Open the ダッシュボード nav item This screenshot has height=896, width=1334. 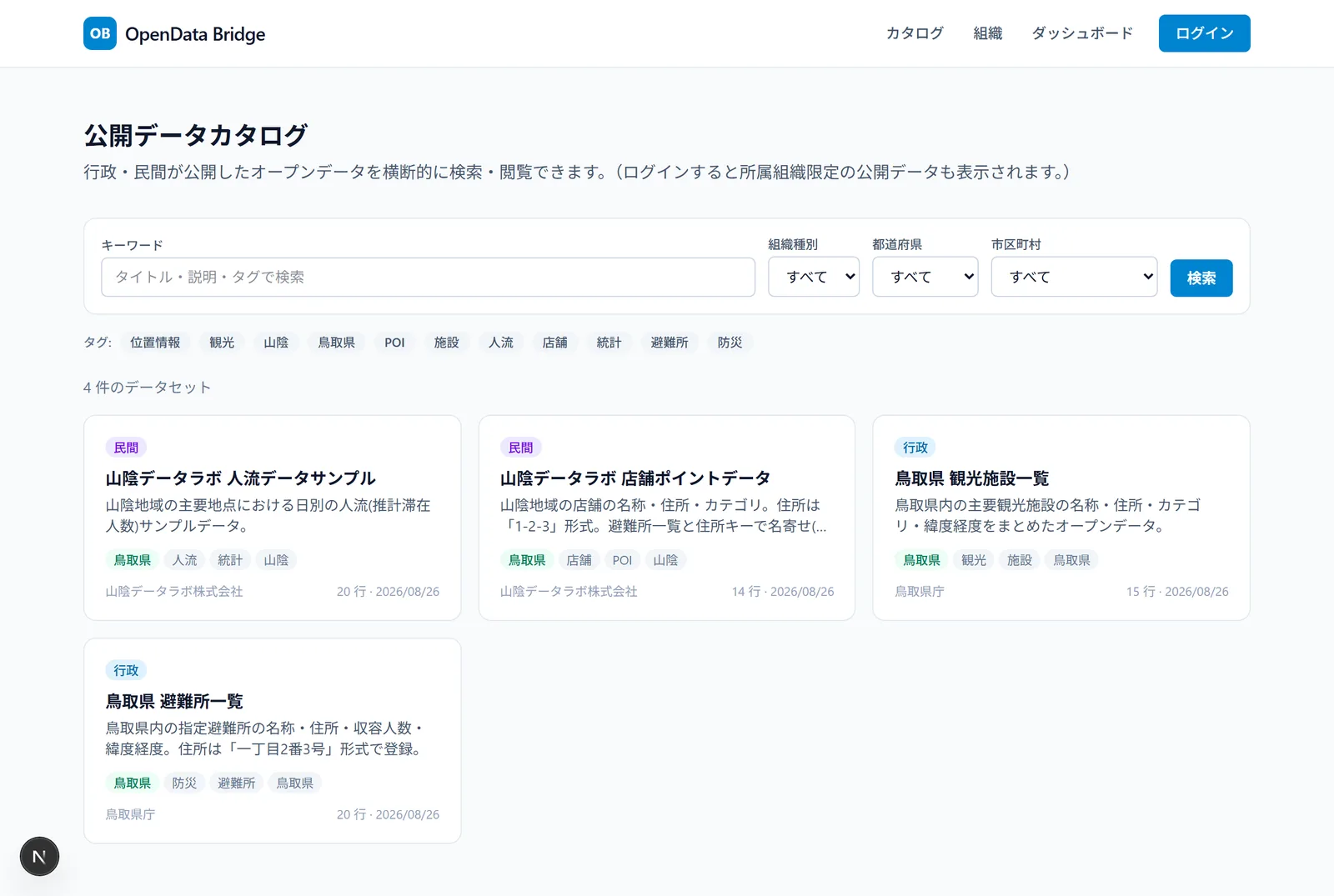click(x=1082, y=33)
